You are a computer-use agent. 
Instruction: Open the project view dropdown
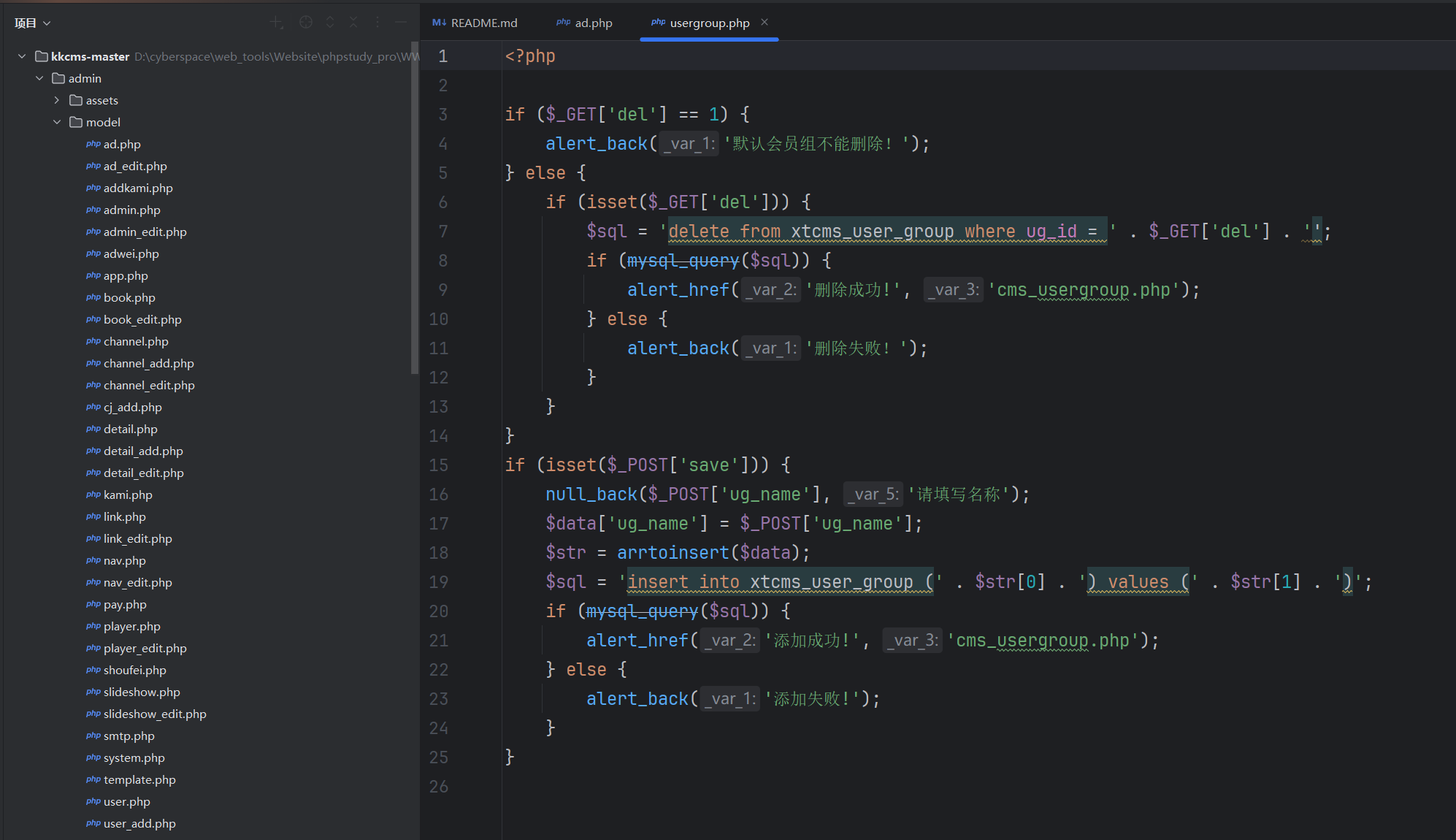32,23
